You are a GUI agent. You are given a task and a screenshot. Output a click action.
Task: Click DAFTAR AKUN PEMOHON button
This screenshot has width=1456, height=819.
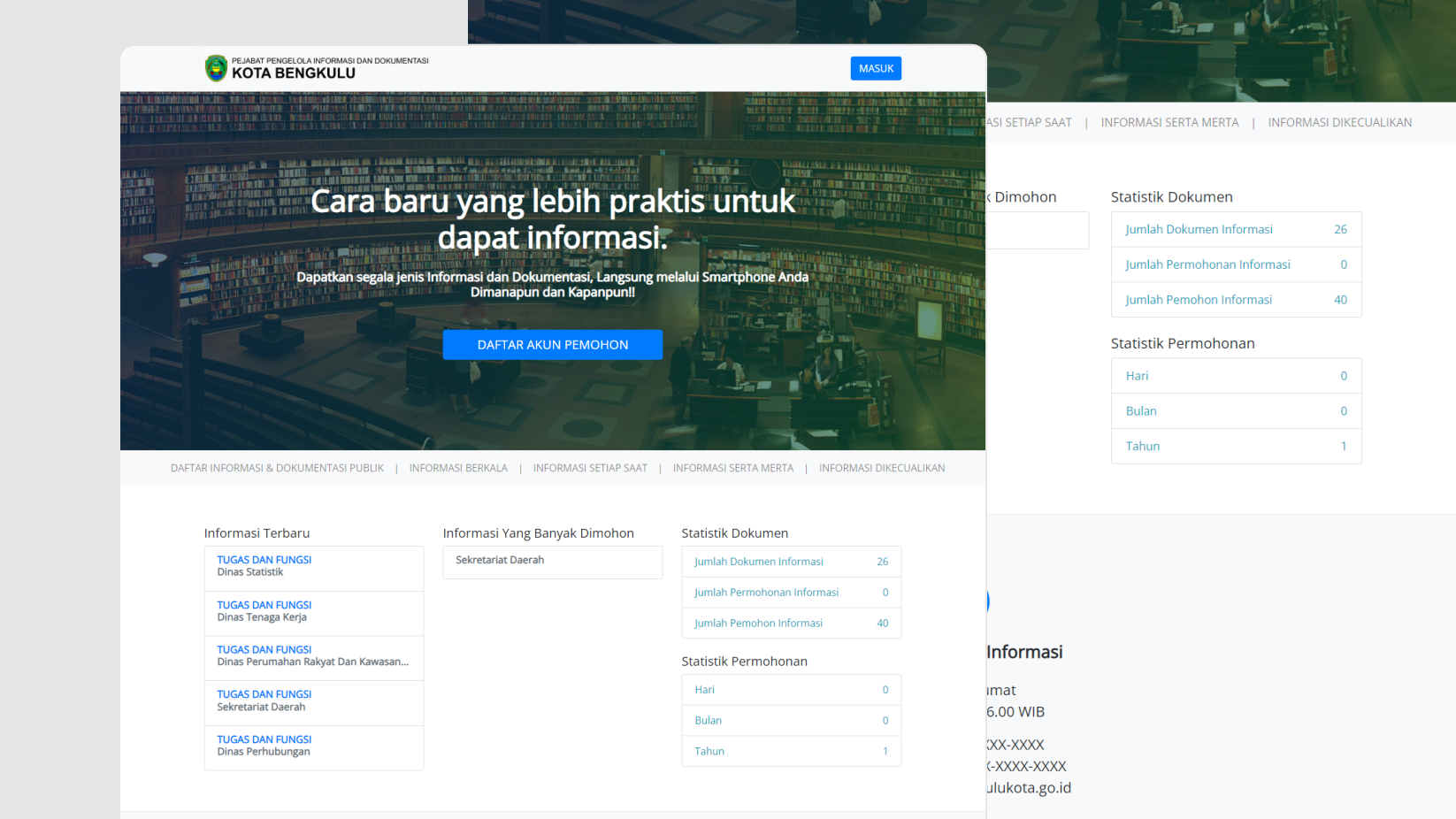point(553,345)
